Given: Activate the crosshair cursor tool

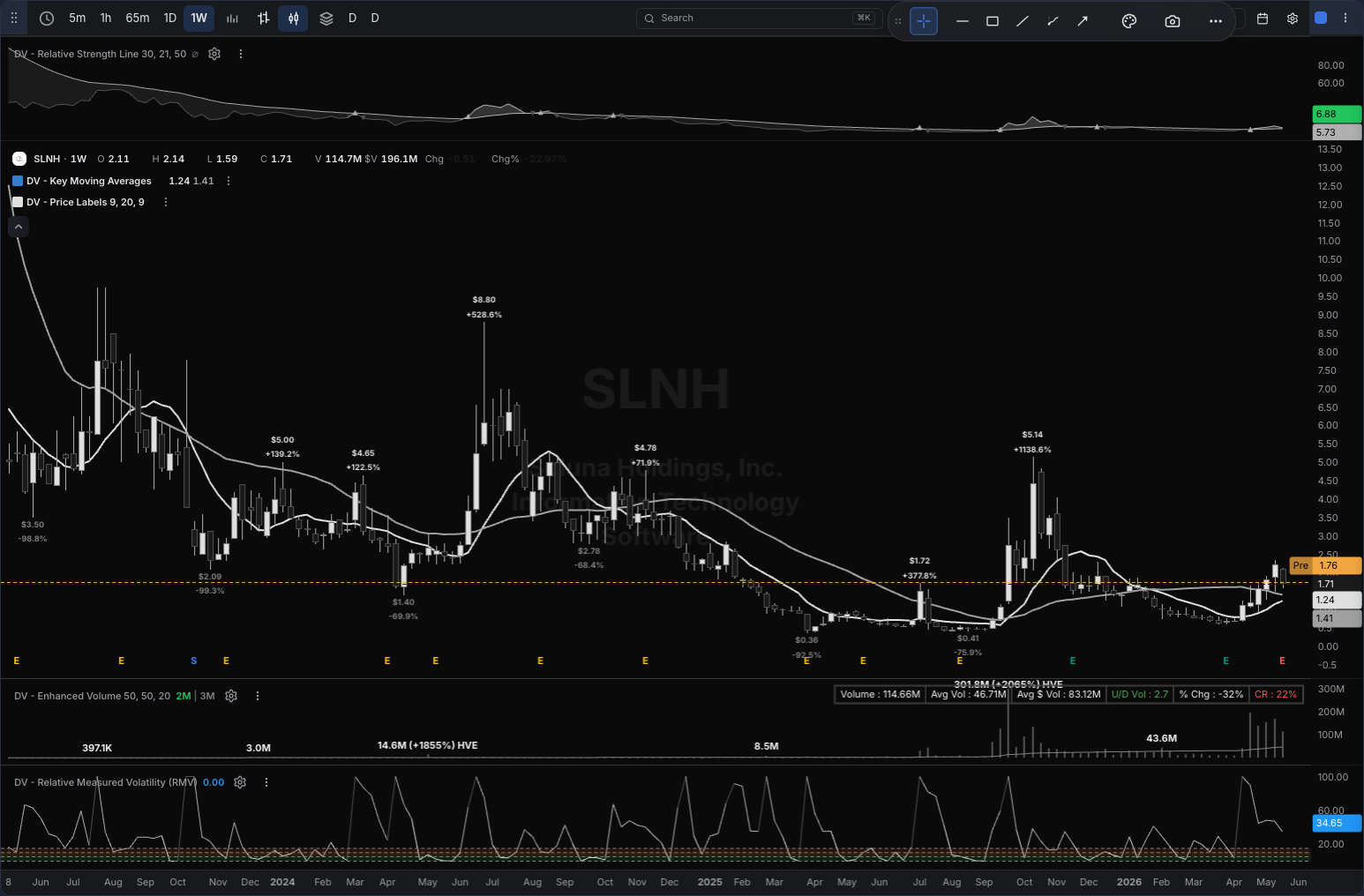Looking at the screenshot, I should coord(924,21).
